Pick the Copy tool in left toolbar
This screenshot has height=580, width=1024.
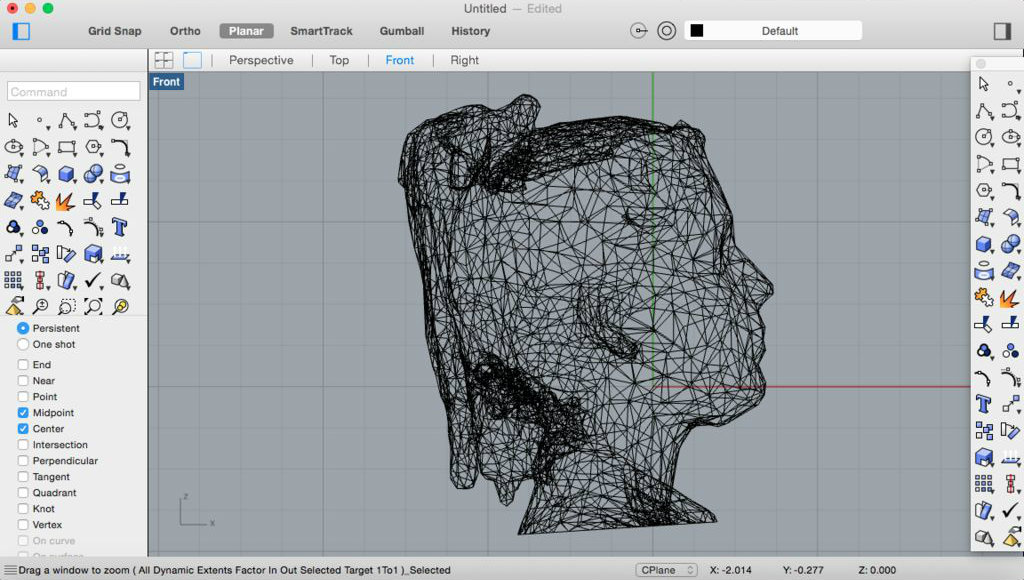(40, 254)
